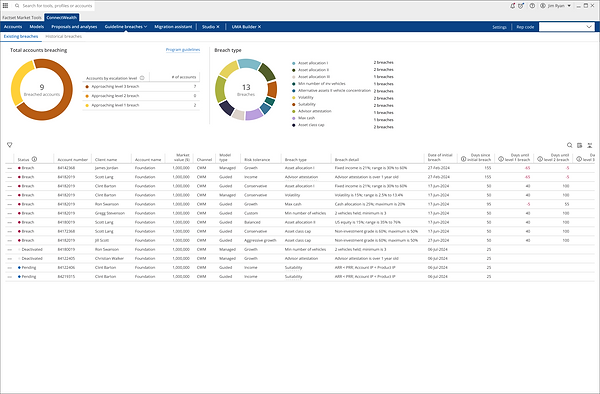Image resolution: width=600 pixels, height=394 pixels.
Task: Switch to Models tab
Action: [x=37, y=27]
